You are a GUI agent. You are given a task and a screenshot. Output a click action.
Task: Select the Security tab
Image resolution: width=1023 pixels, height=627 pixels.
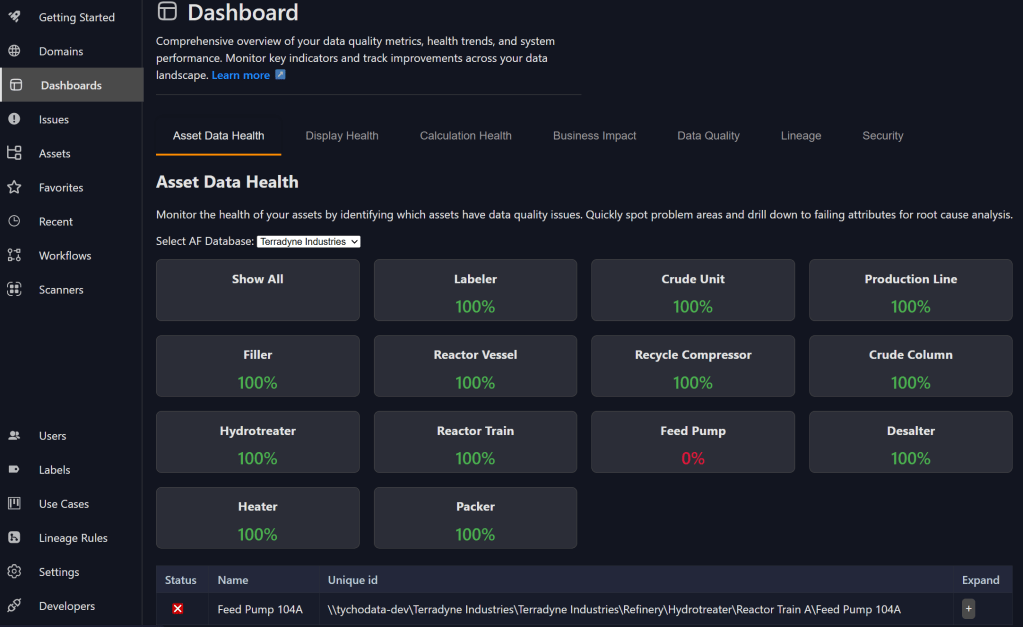pos(882,136)
